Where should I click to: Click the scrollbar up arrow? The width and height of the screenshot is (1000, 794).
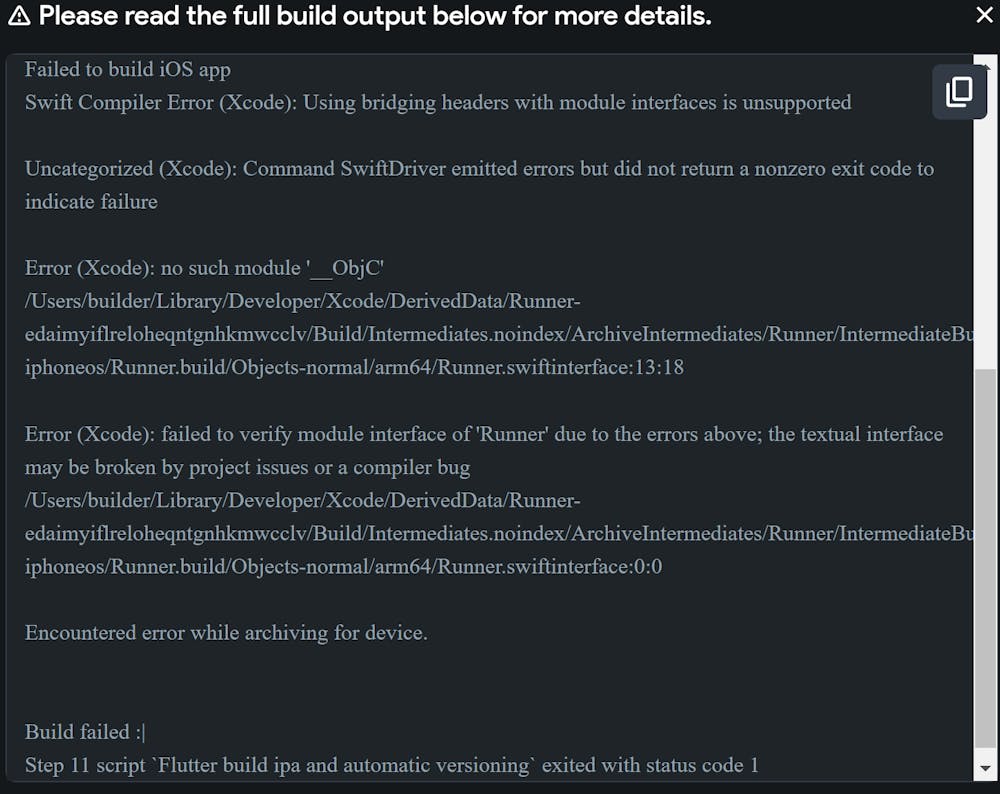coord(985,66)
